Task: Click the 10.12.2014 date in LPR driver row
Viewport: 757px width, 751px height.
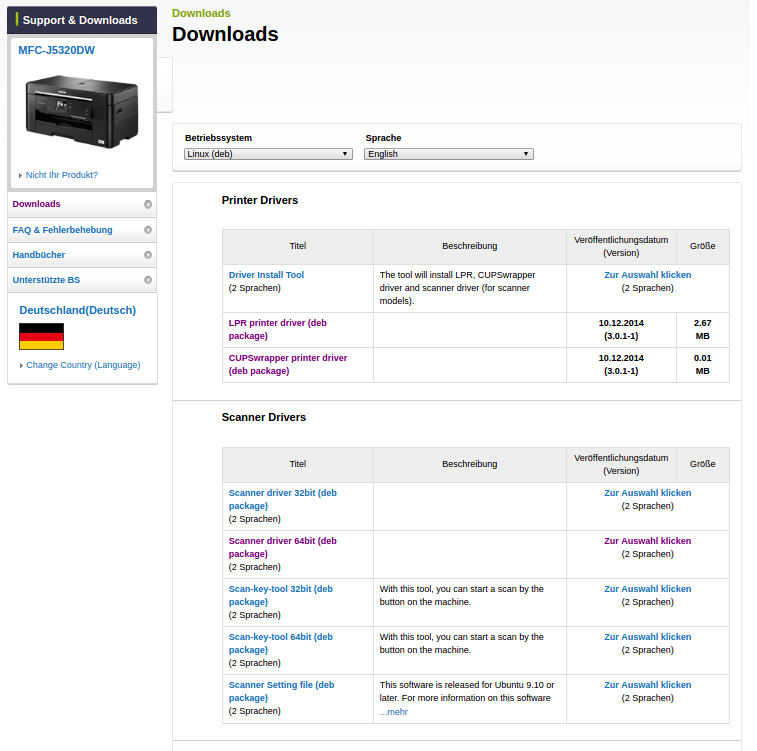Action: pyautogui.click(x=621, y=323)
